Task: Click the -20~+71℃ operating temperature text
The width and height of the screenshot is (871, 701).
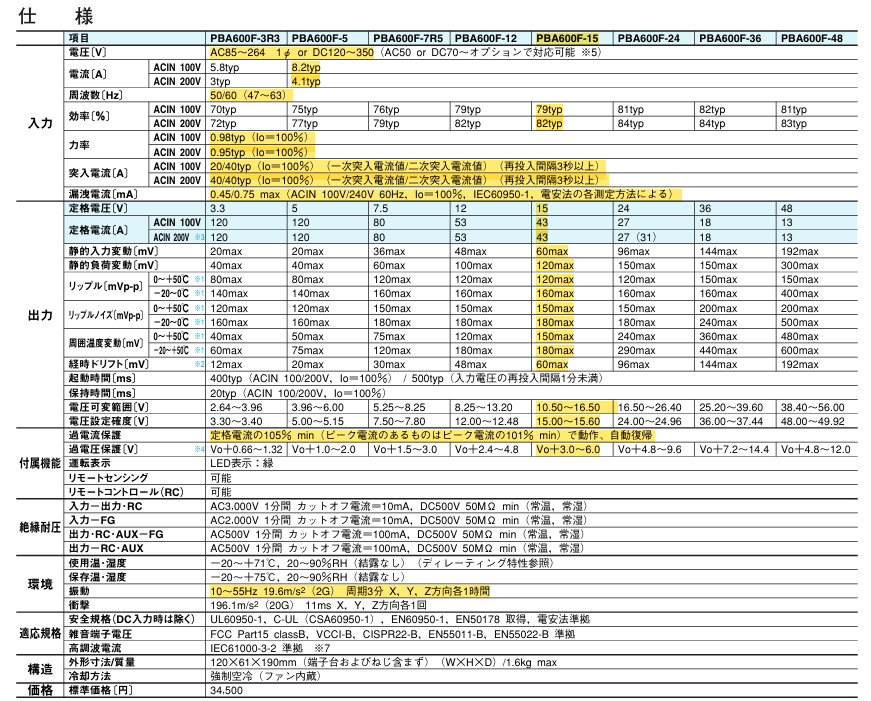Action: 382,563
